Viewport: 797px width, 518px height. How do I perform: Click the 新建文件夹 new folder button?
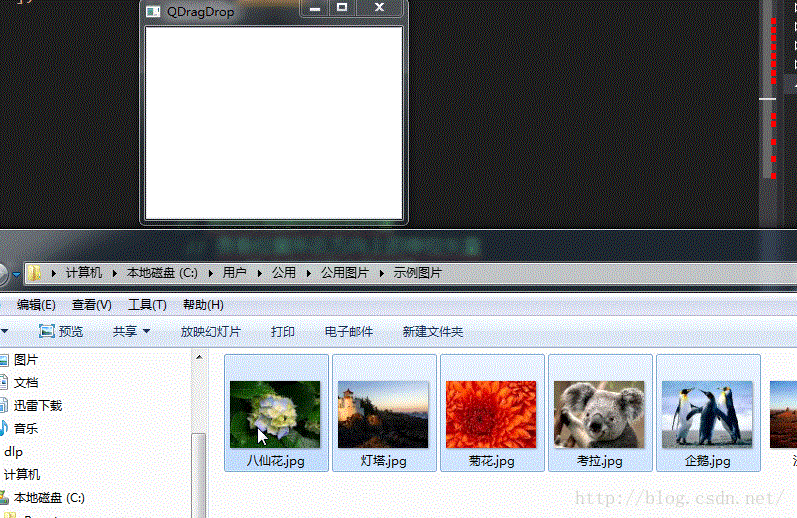tap(433, 331)
